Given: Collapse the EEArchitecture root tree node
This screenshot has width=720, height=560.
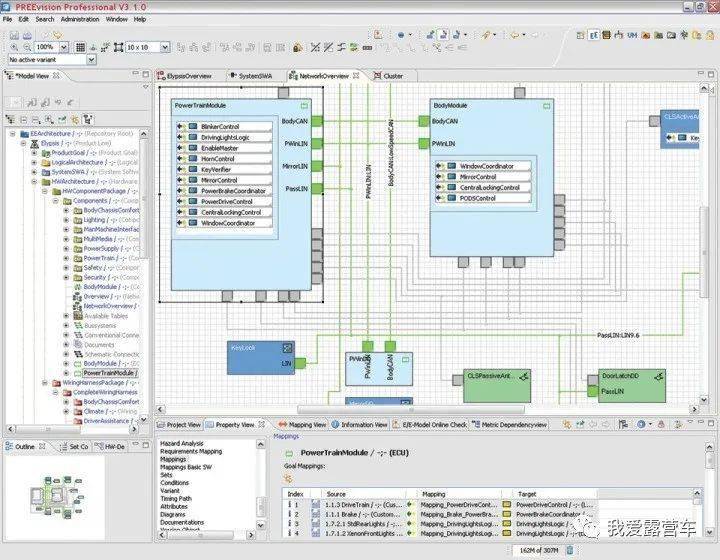Looking at the screenshot, I should coord(13,134).
